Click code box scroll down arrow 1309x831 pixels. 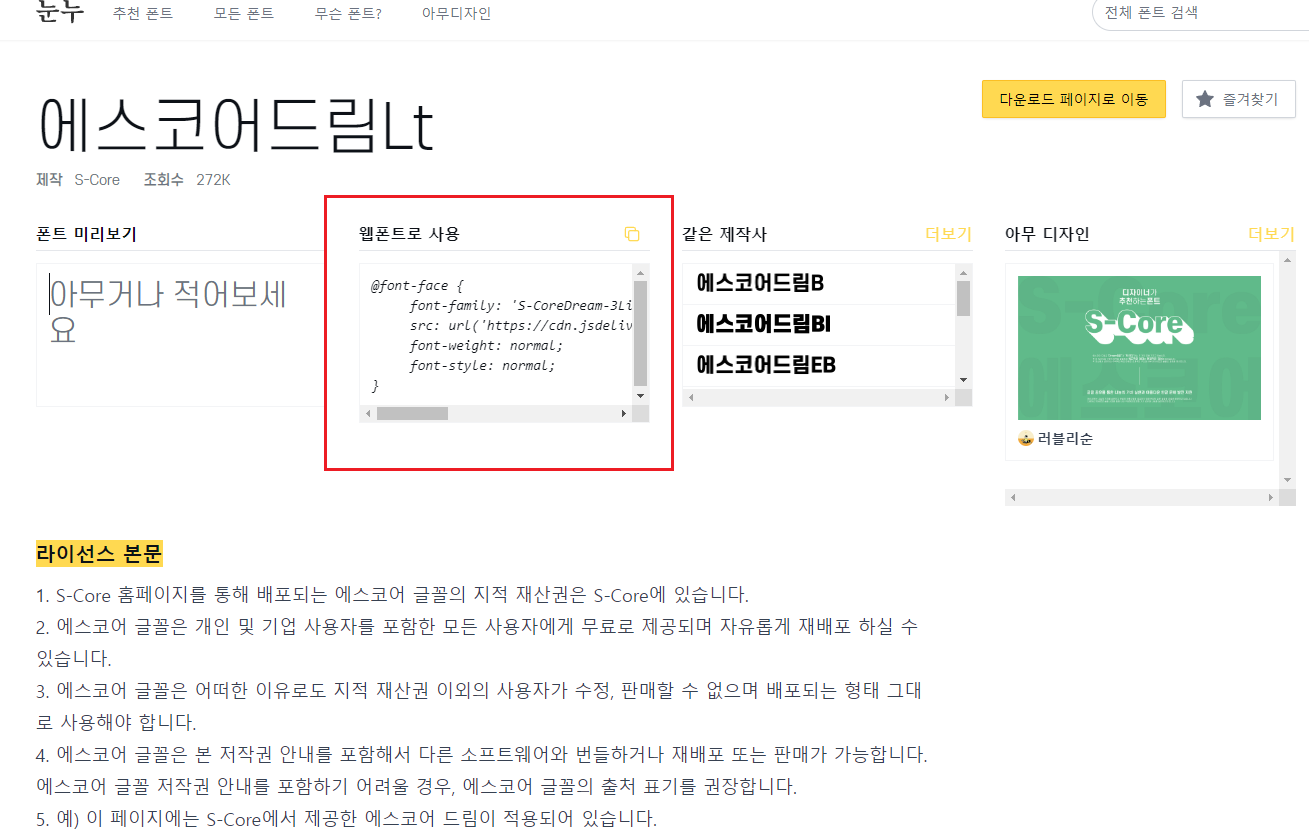[641, 396]
